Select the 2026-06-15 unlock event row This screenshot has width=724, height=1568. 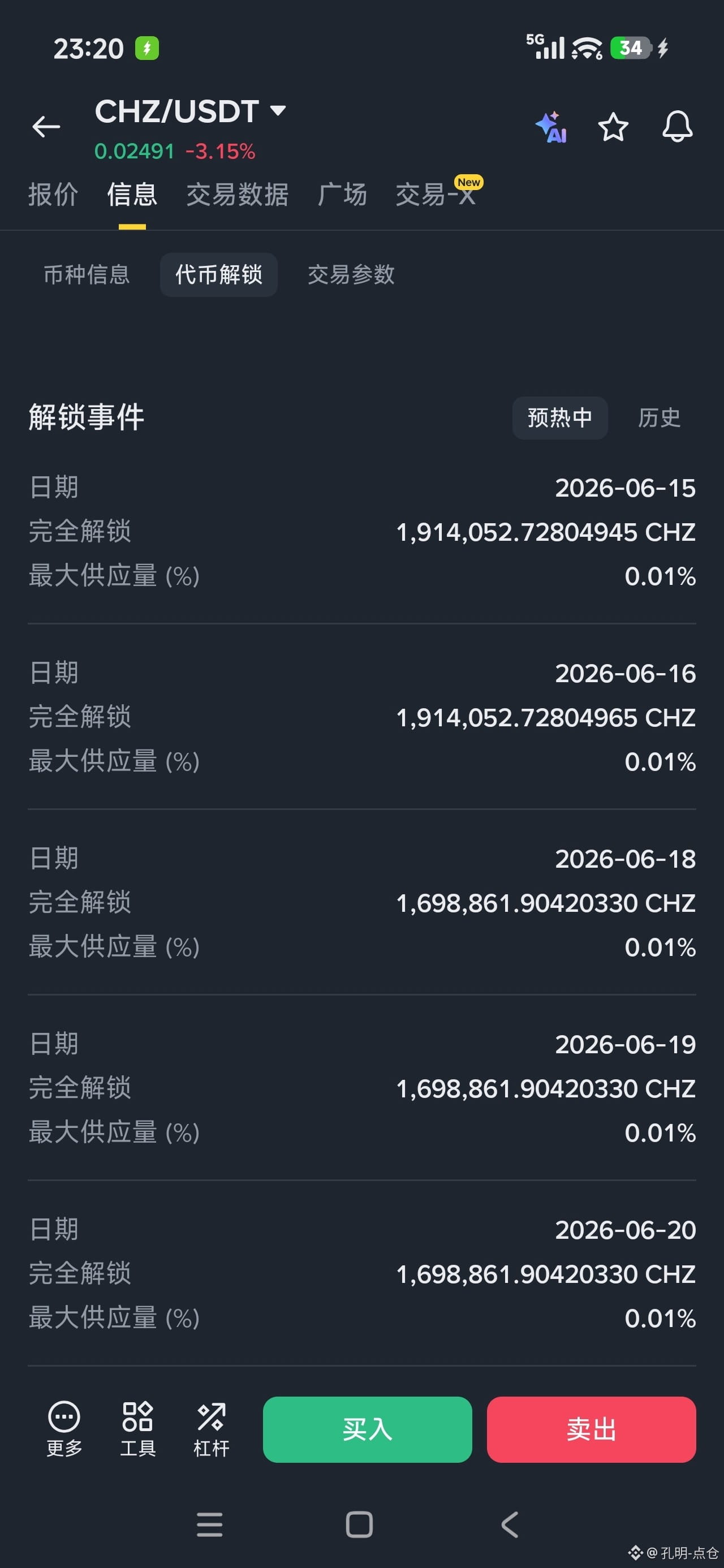point(361,531)
